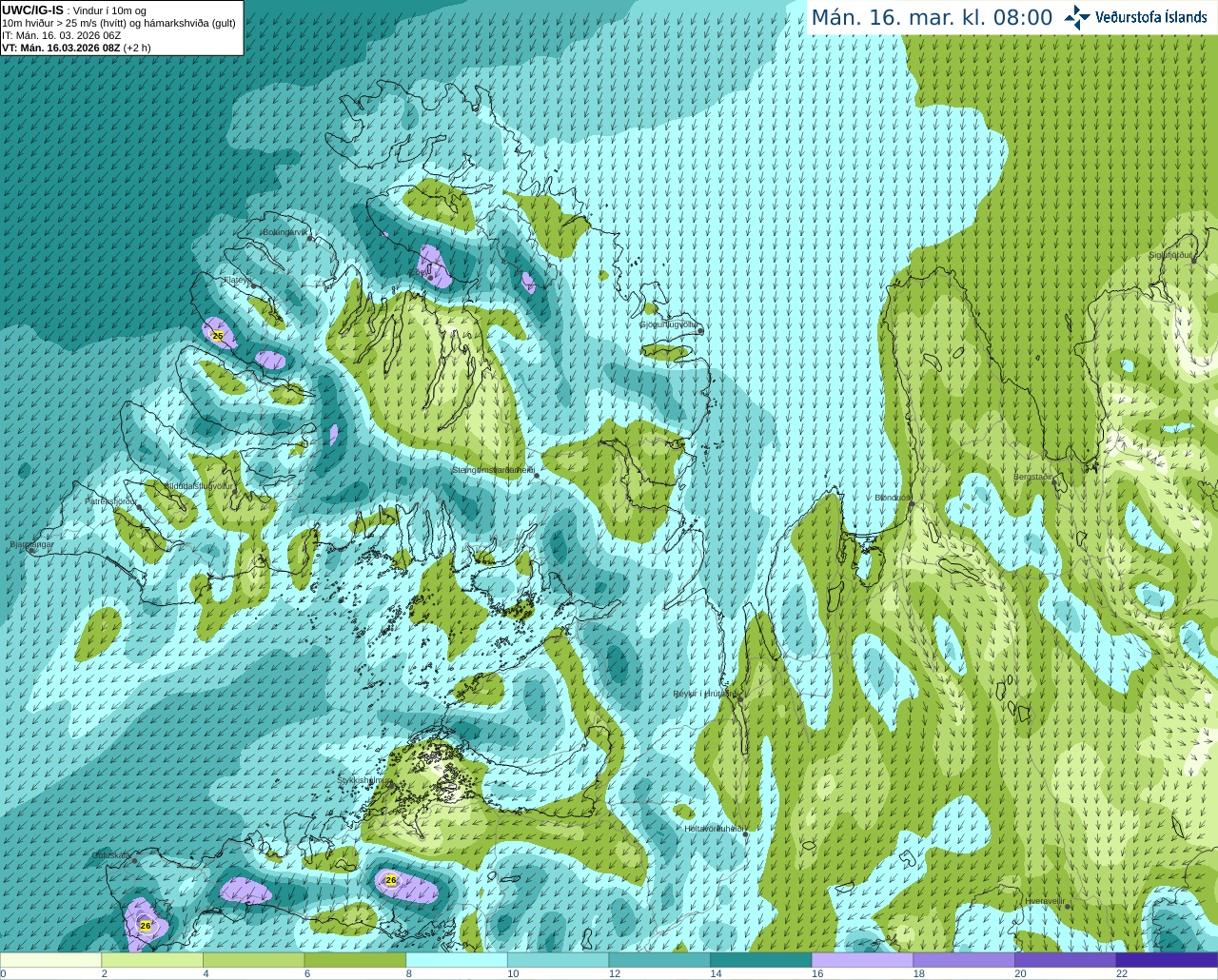The height and width of the screenshot is (980, 1218).
Task: Click the Flateyri place label
Action: [x=238, y=280]
